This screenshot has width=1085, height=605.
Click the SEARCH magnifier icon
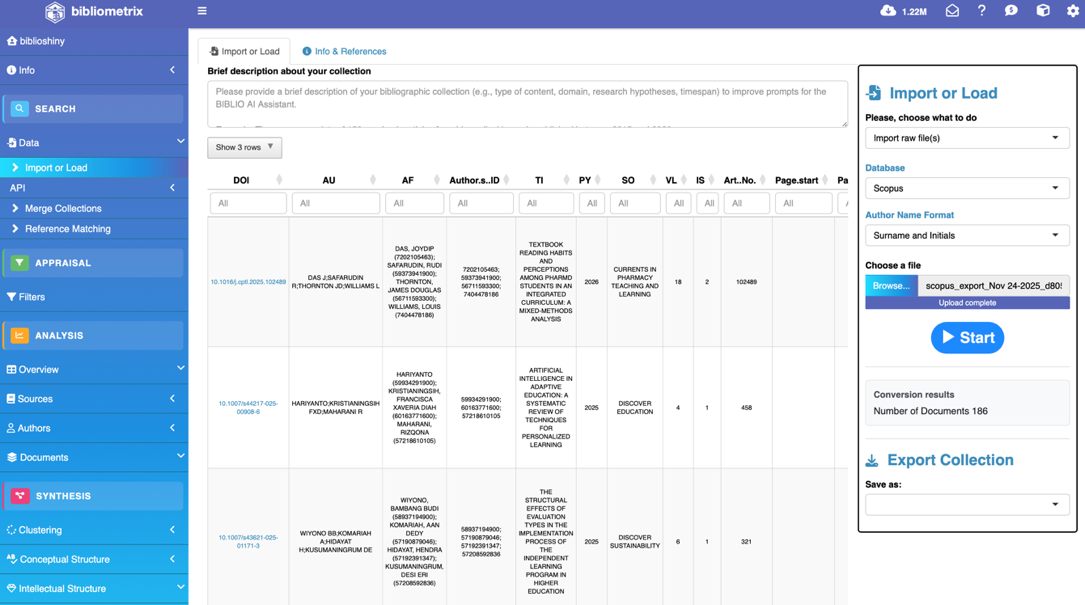[x=19, y=109]
